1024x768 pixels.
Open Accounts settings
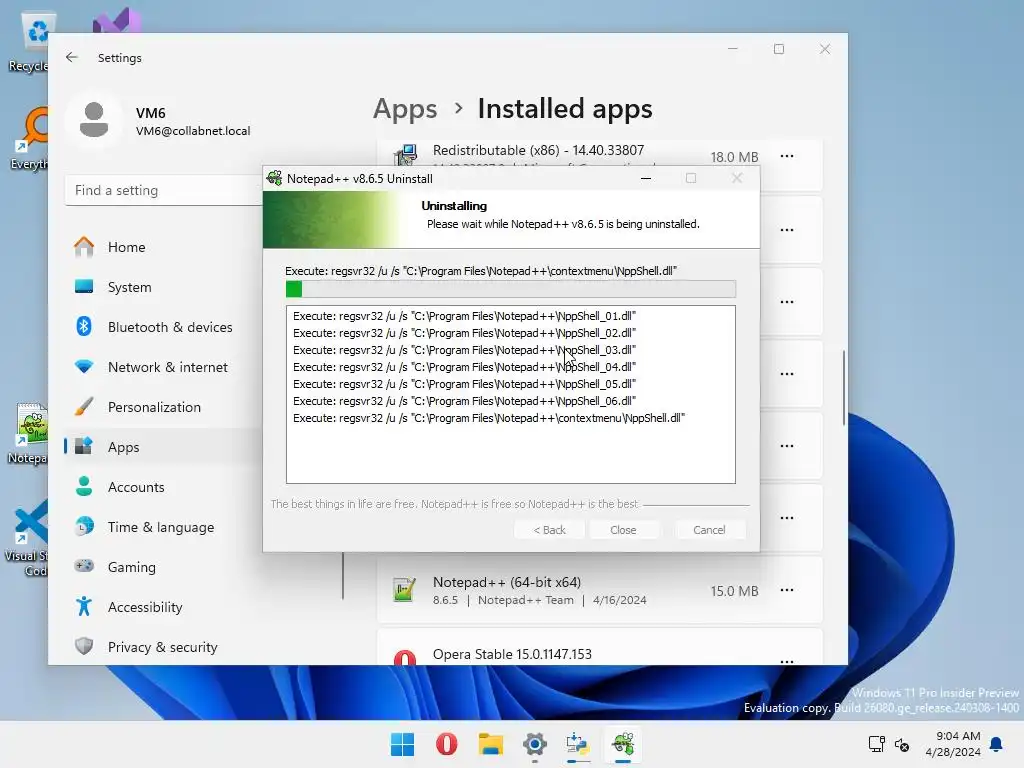pos(163,487)
